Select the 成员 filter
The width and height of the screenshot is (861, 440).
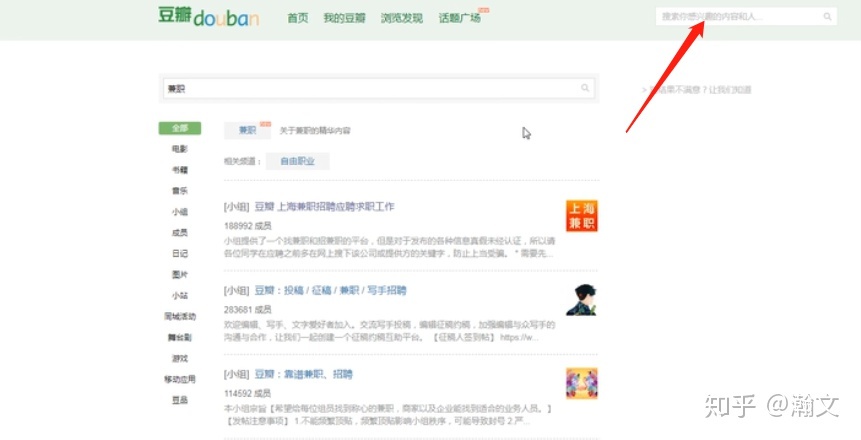point(180,232)
